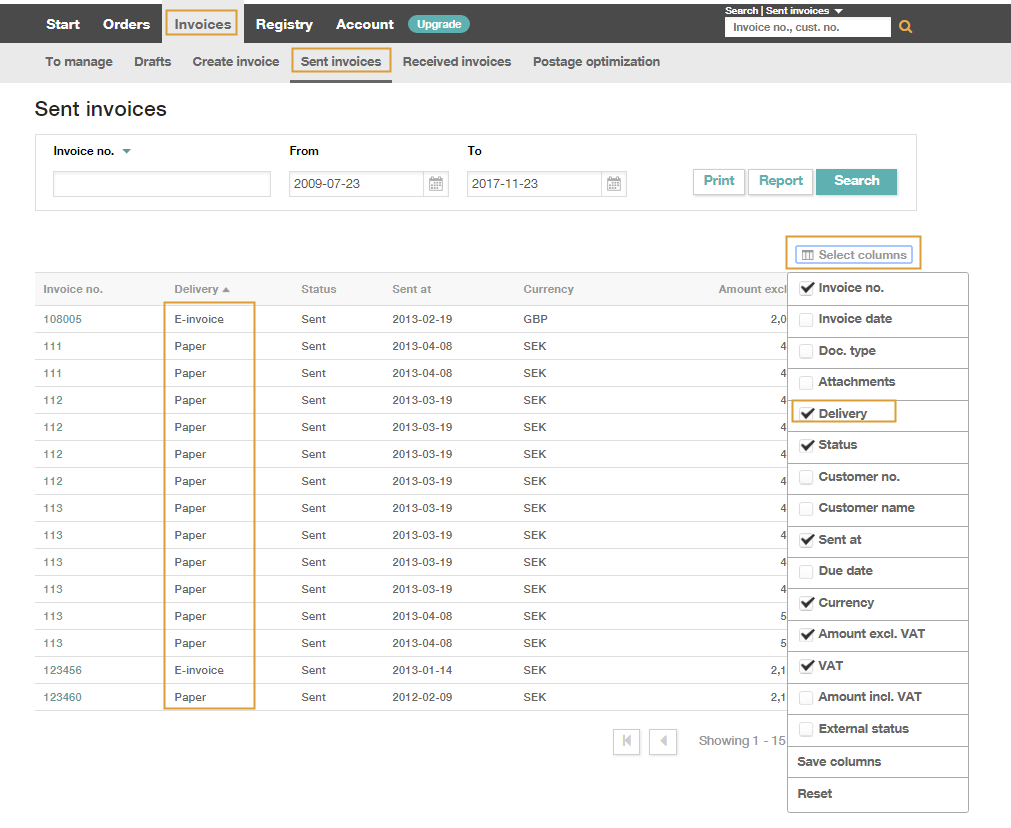Open invoice 123456 link
Image resolution: width=1011 pixels, height=828 pixels.
(x=63, y=670)
